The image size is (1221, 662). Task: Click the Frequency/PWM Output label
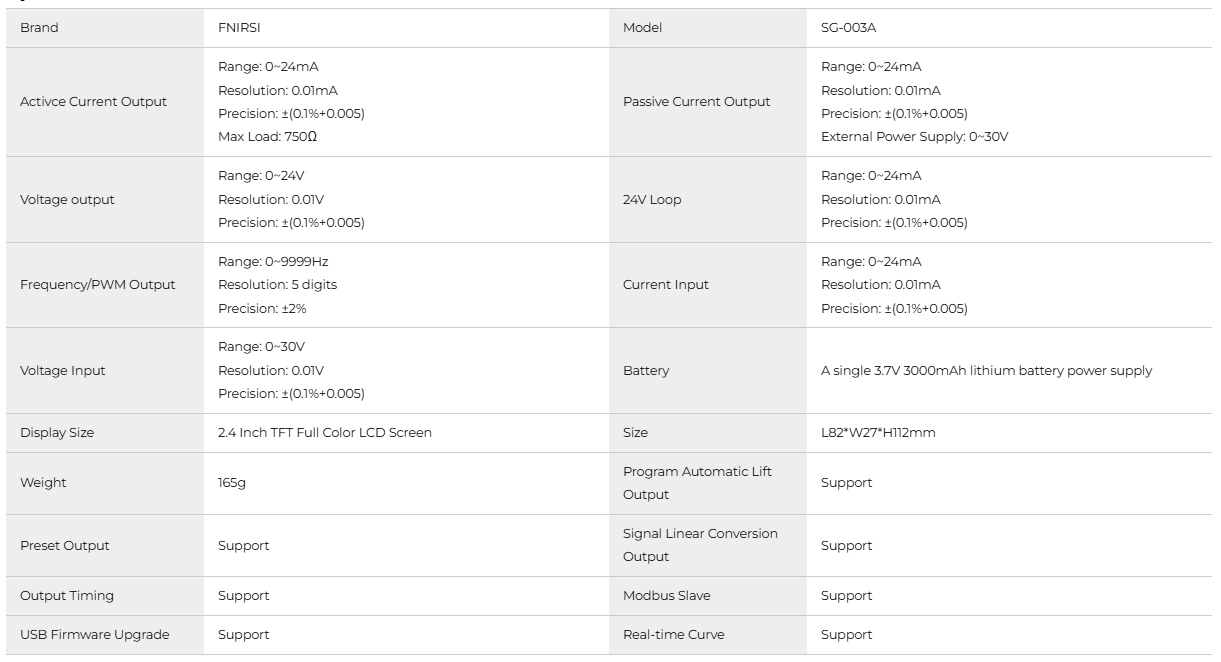(x=97, y=285)
